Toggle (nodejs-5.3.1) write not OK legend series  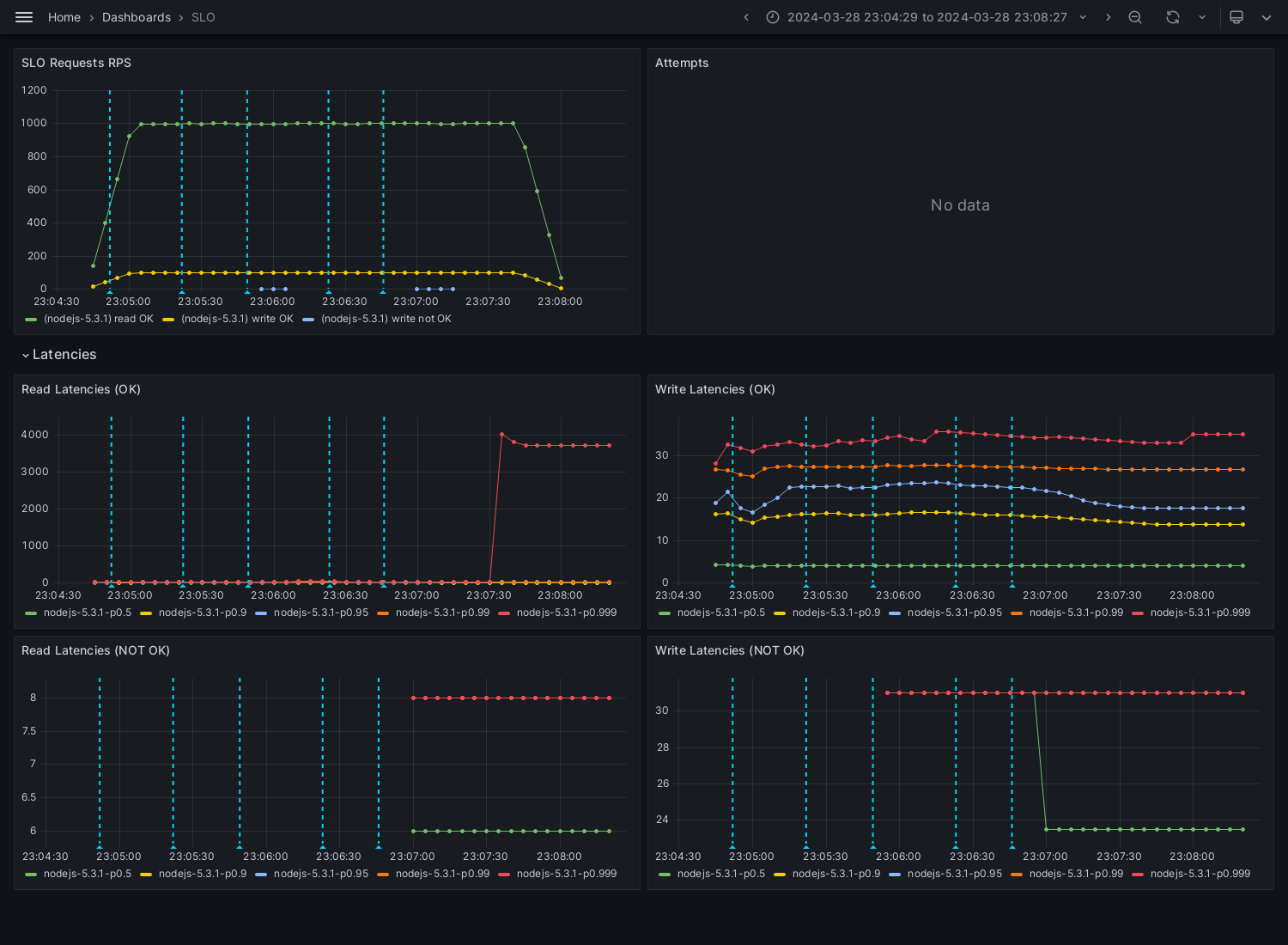click(x=386, y=319)
